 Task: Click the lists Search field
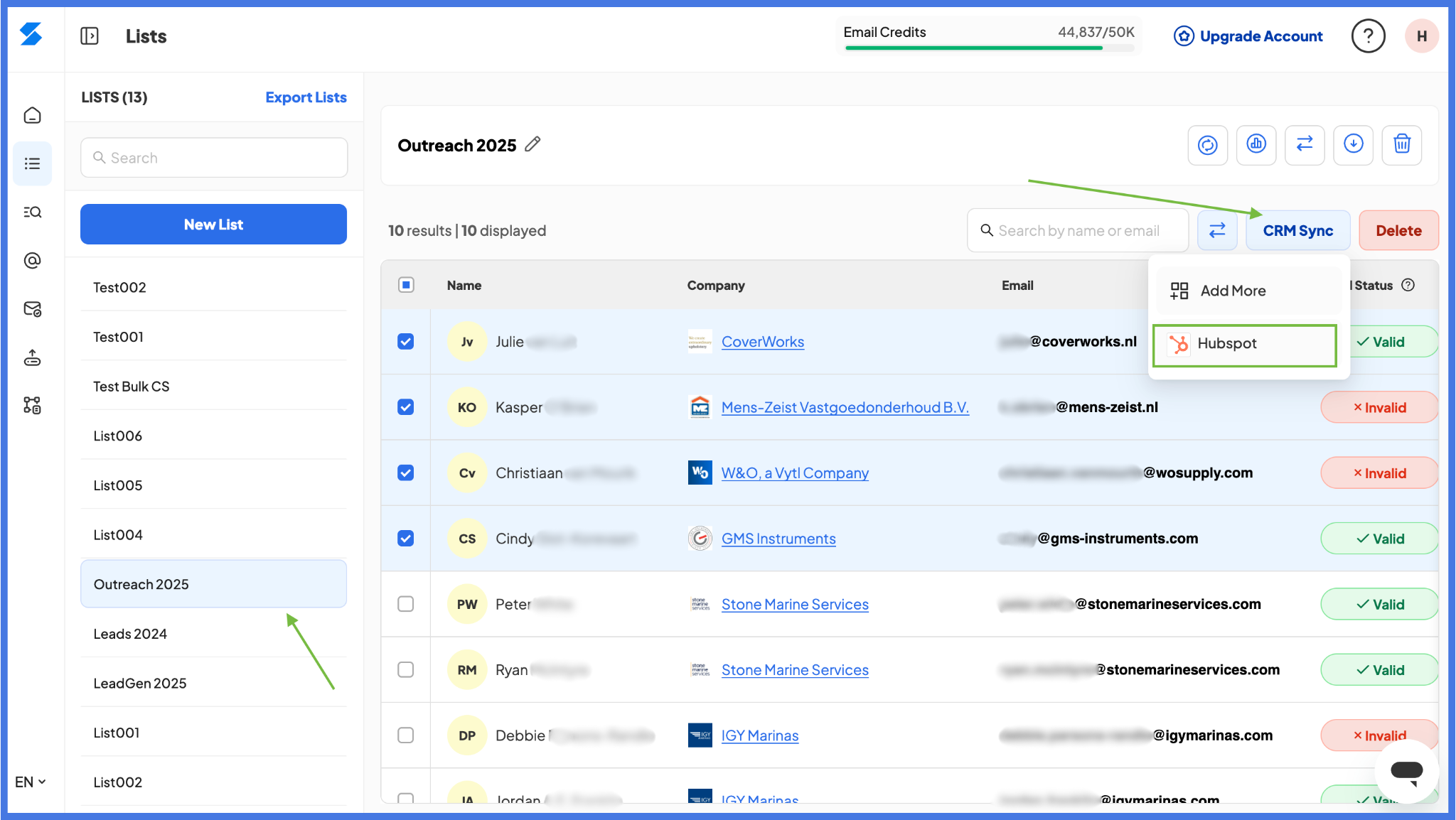point(213,158)
